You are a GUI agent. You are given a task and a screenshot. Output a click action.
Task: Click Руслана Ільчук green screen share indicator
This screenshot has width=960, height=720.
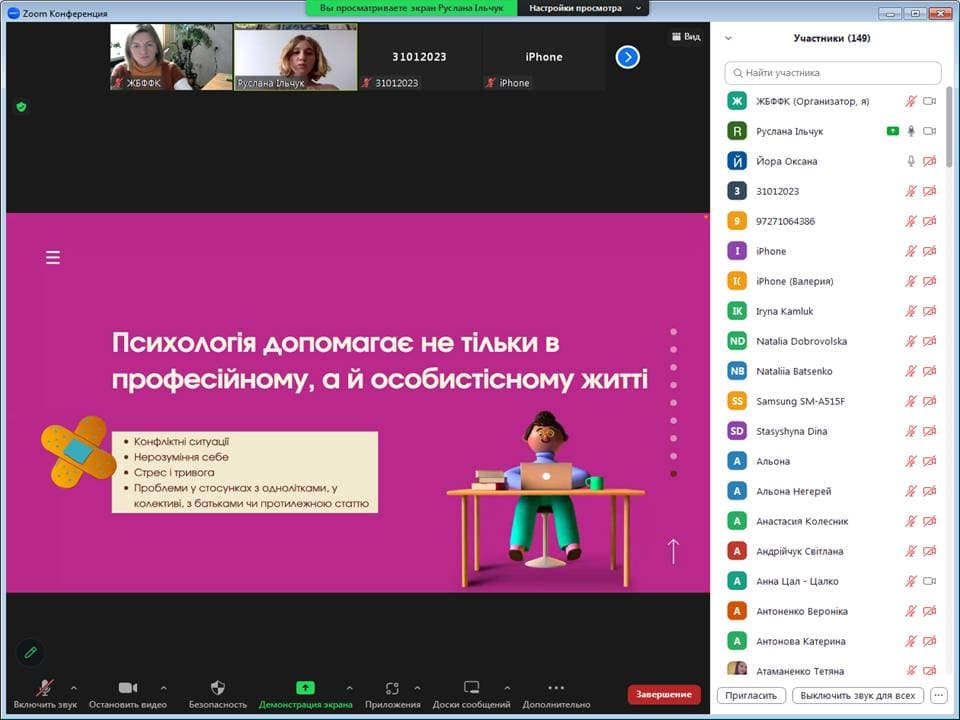(x=893, y=131)
